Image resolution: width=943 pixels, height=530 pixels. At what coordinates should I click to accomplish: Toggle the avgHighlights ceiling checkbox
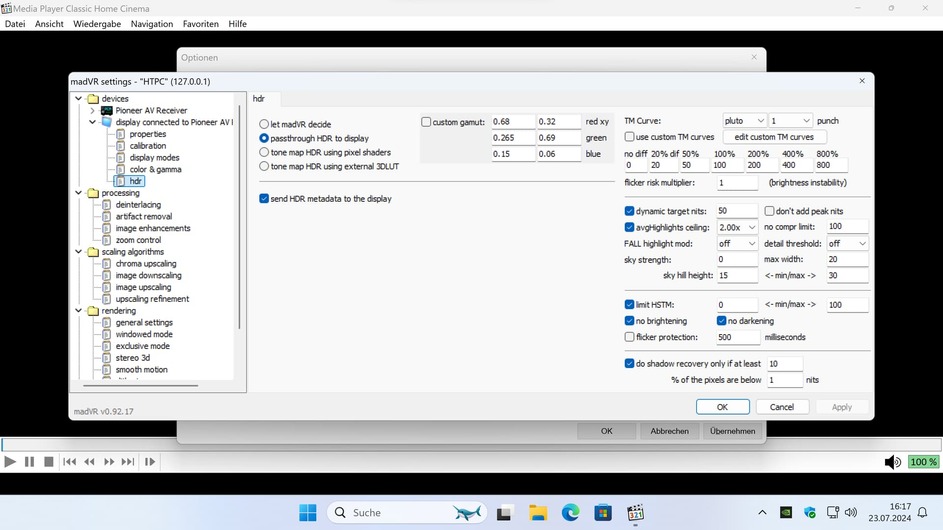(x=629, y=227)
